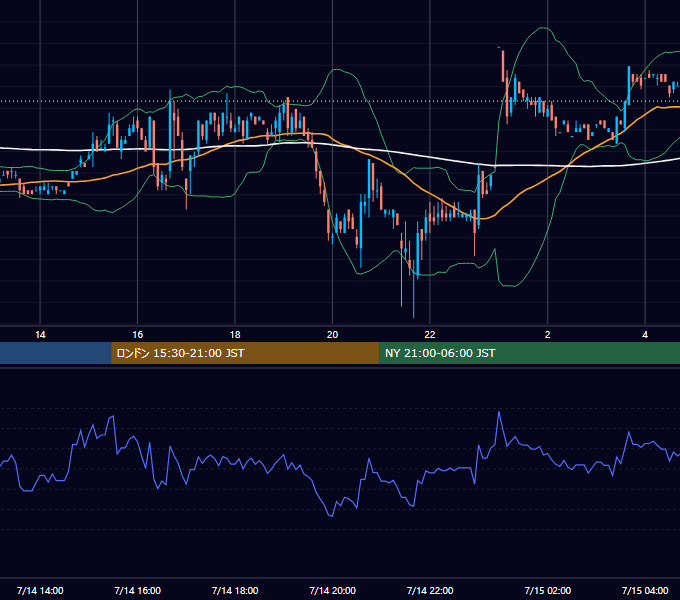Click the 7/15 04:00 date label
Screen dimensions: 680x600
coord(645,590)
